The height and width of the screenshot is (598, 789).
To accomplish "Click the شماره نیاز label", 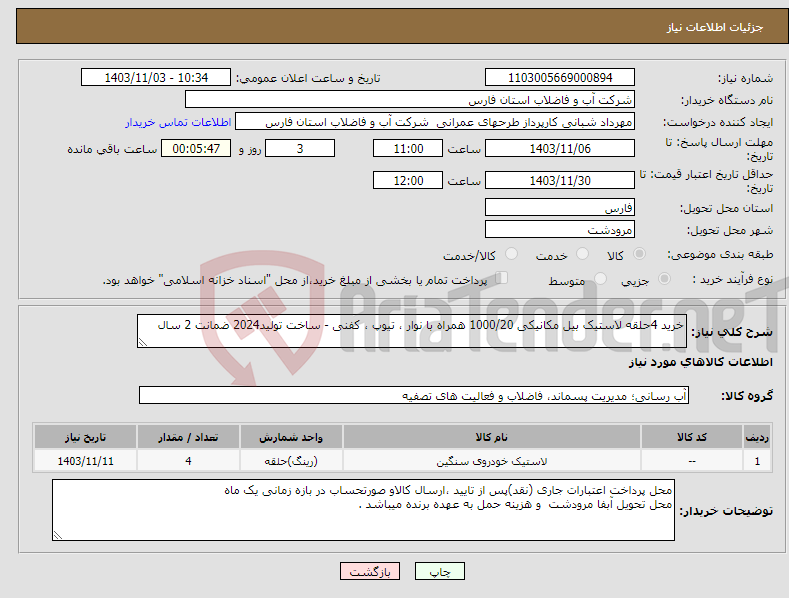I will [745, 79].
